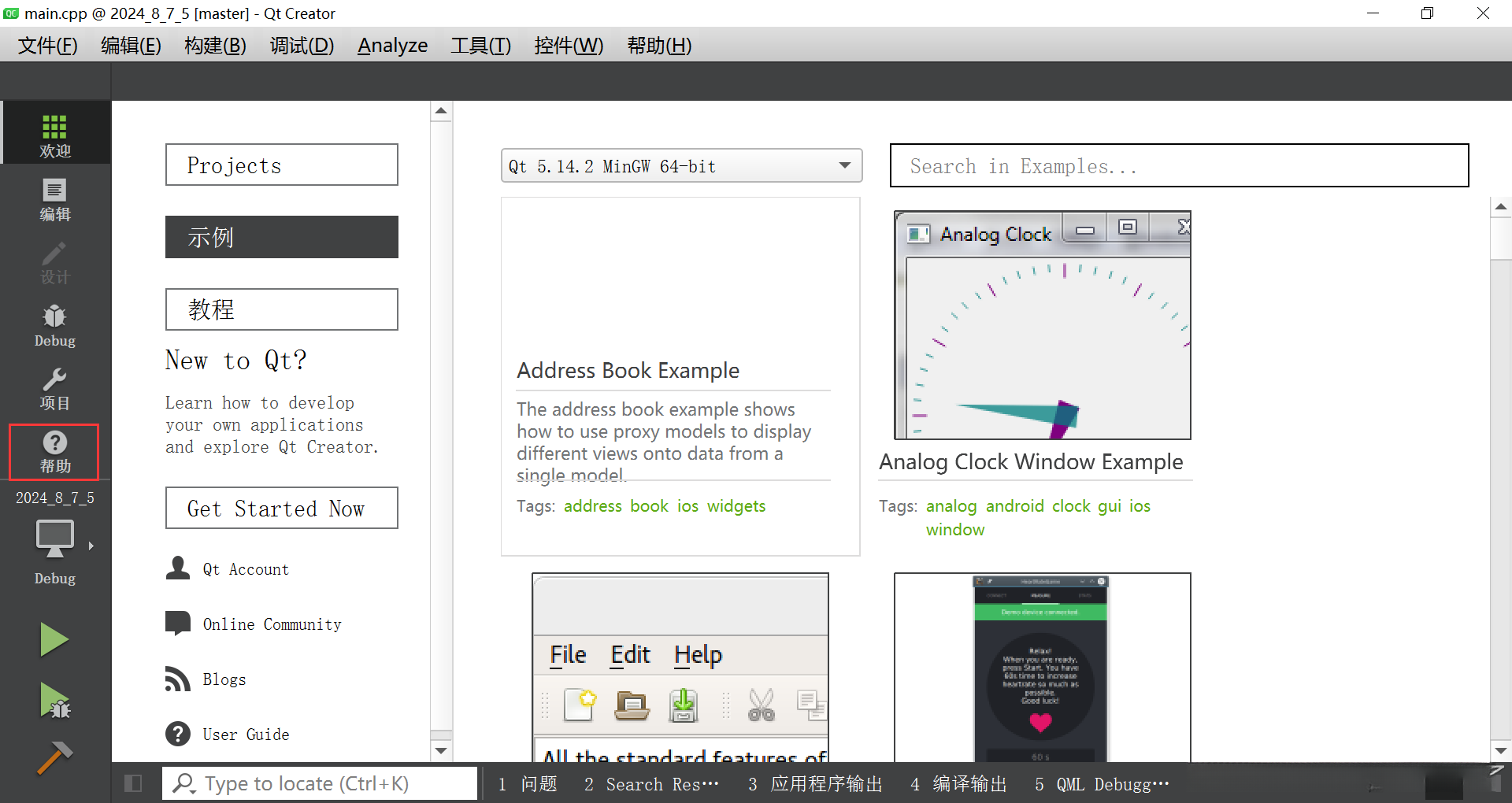The image size is (1512, 803).
Task: Open the heart rate phone example thumbnail
Action: pyautogui.click(x=1043, y=668)
